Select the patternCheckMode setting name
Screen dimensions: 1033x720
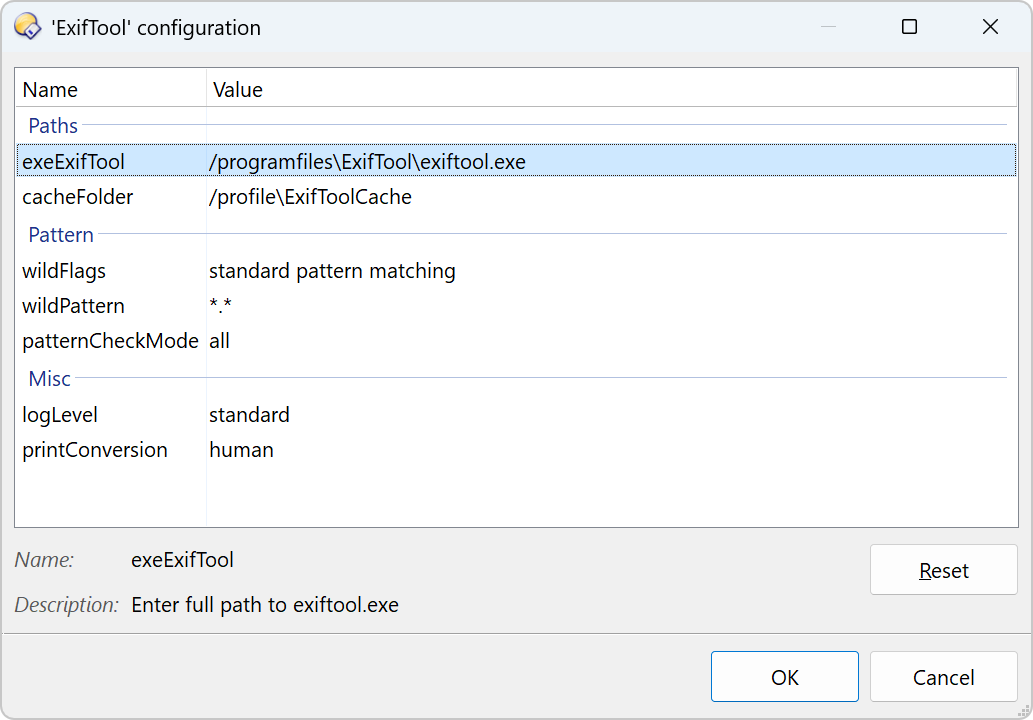point(110,341)
